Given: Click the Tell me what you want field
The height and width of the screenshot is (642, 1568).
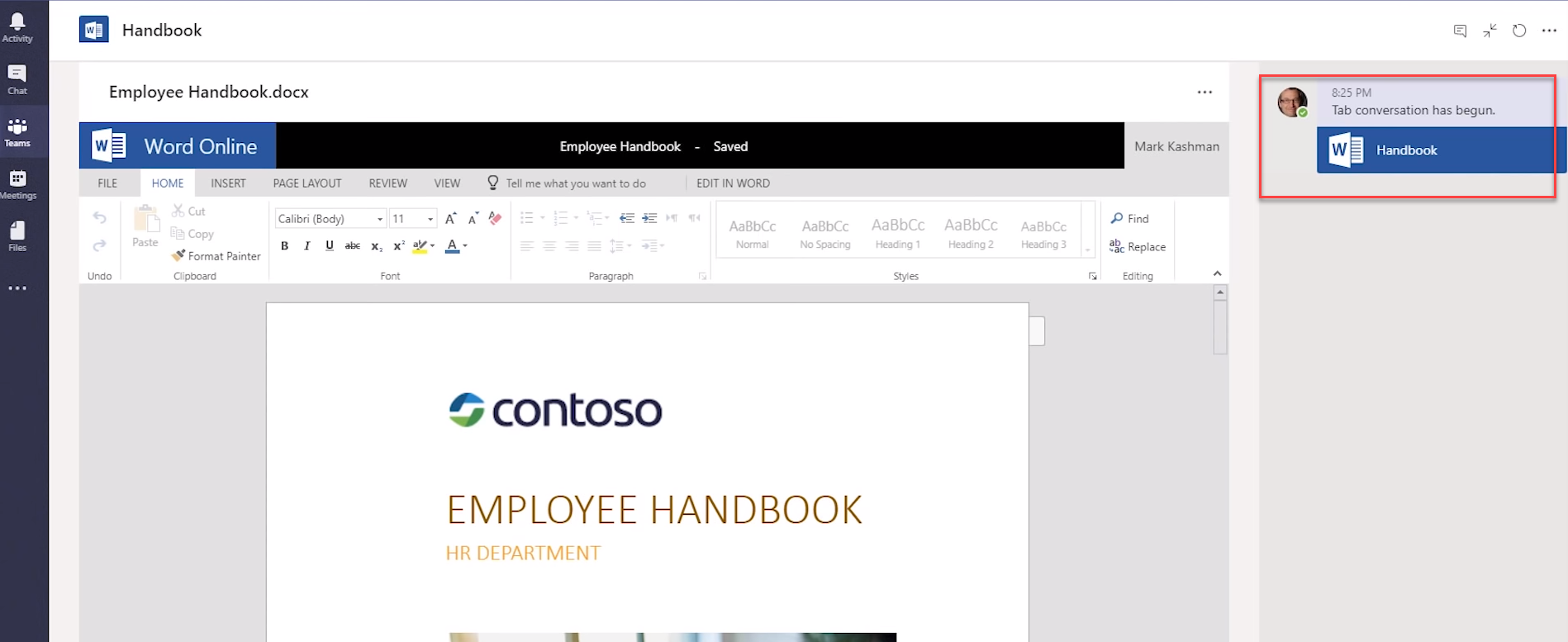Looking at the screenshot, I should coord(575,183).
